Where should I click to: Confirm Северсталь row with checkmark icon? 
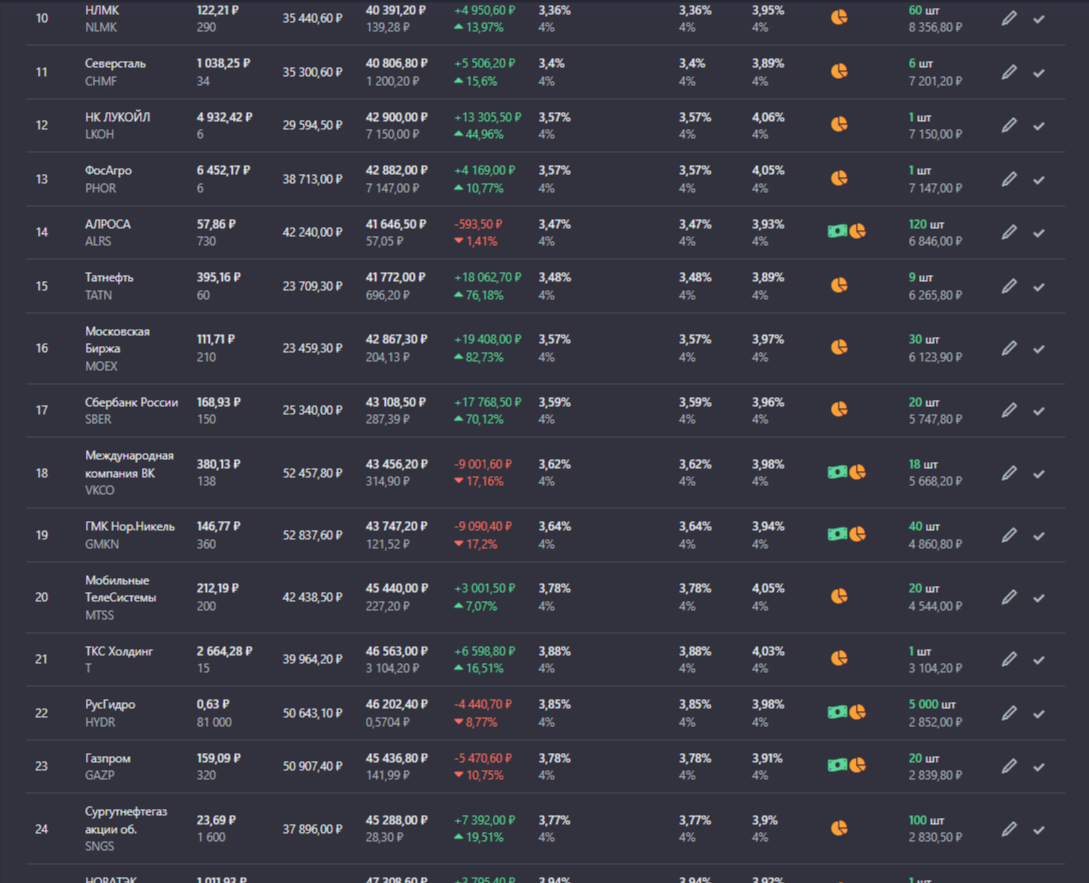1039,73
